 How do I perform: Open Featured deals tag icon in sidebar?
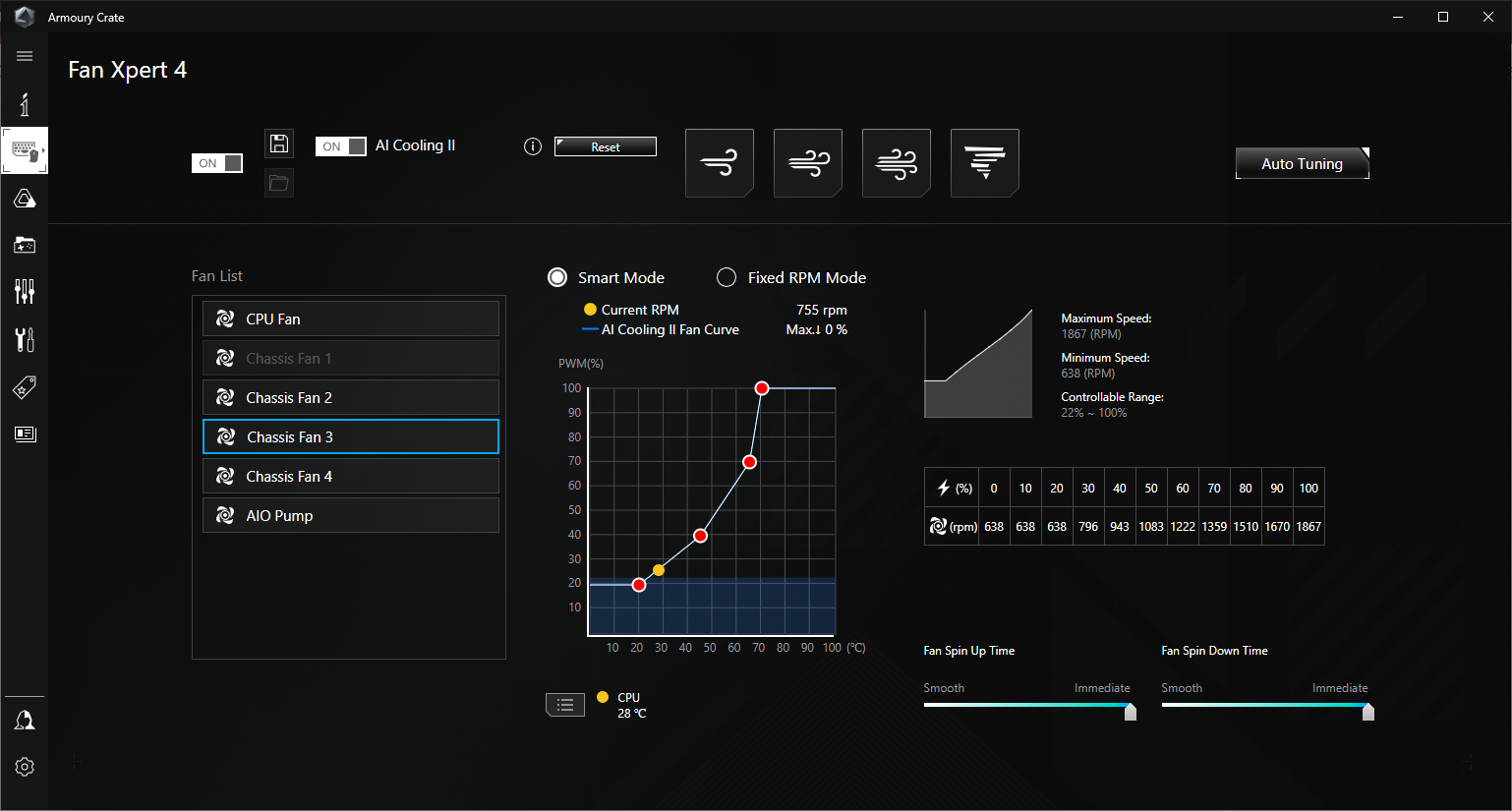[25, 387]
